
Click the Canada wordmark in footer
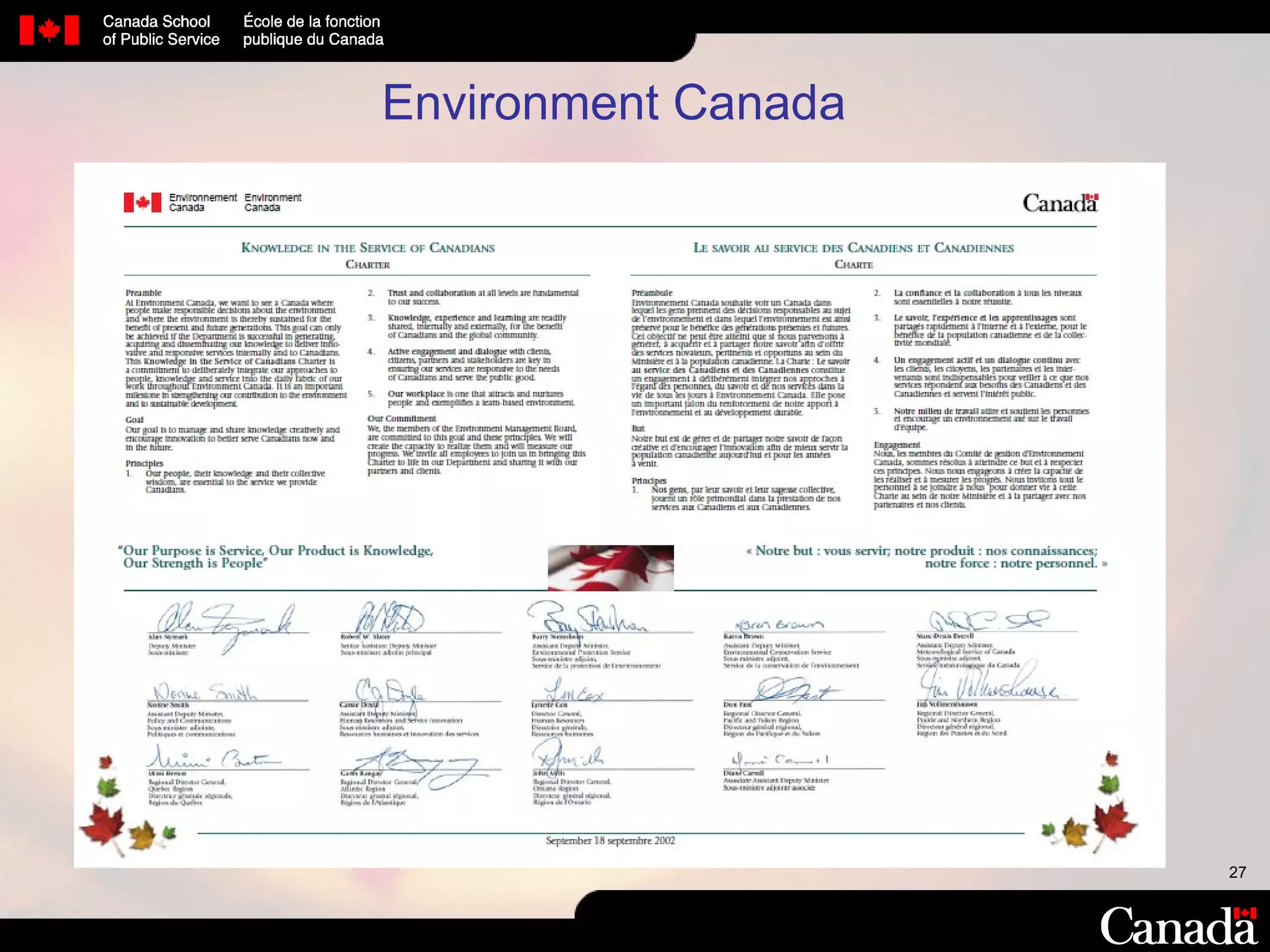[x=1178, y=925]
